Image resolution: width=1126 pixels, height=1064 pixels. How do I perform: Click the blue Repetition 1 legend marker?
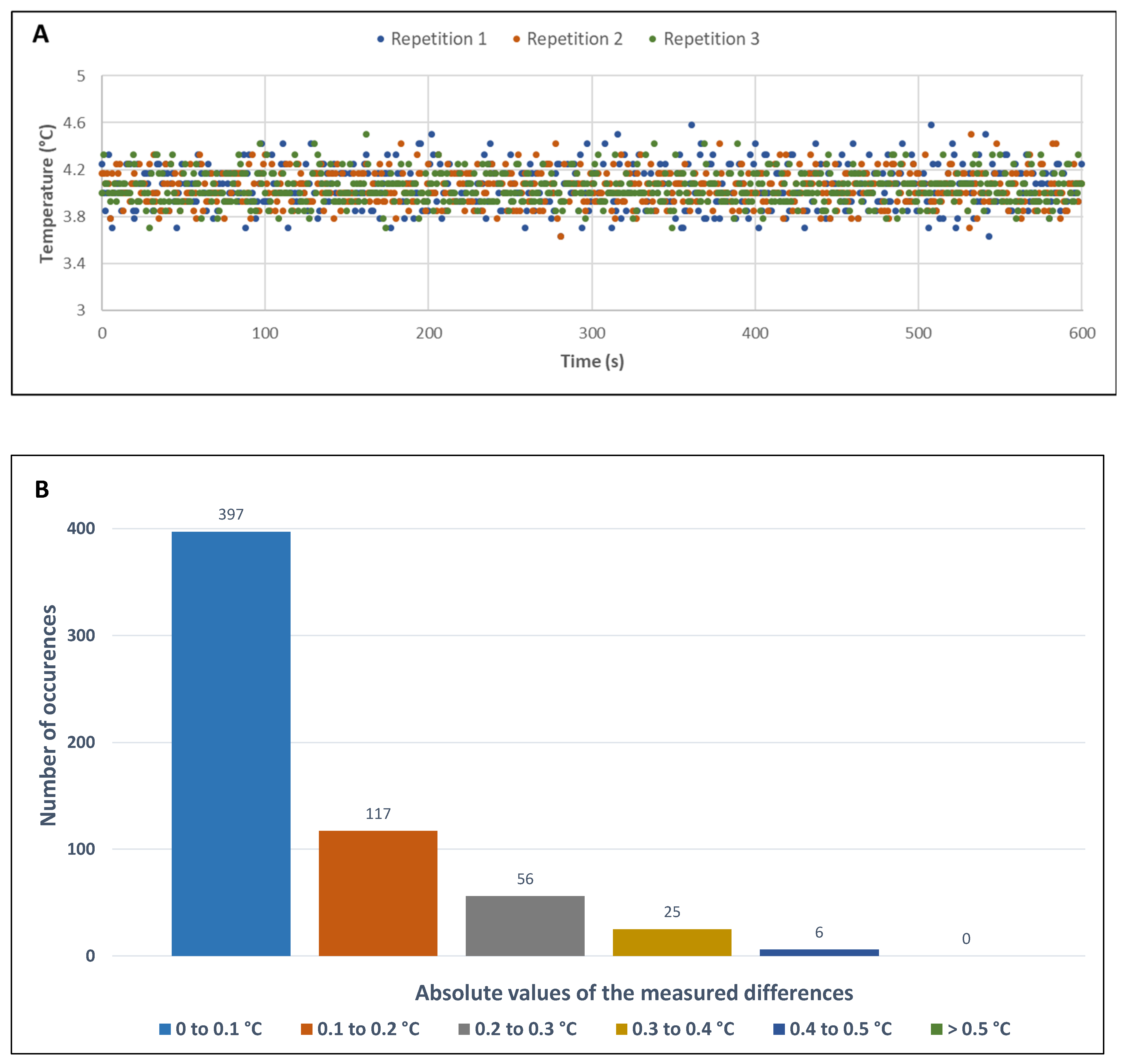[380, 39]
